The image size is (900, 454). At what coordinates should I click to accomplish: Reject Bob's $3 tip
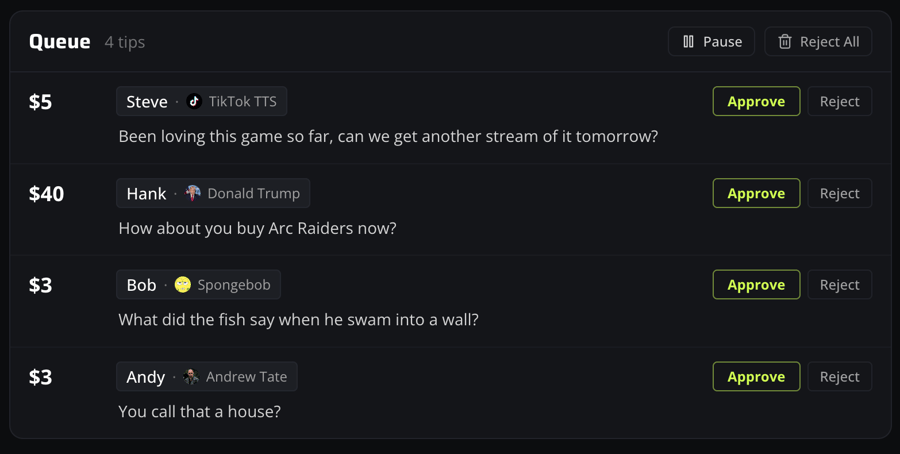[839, 285]
